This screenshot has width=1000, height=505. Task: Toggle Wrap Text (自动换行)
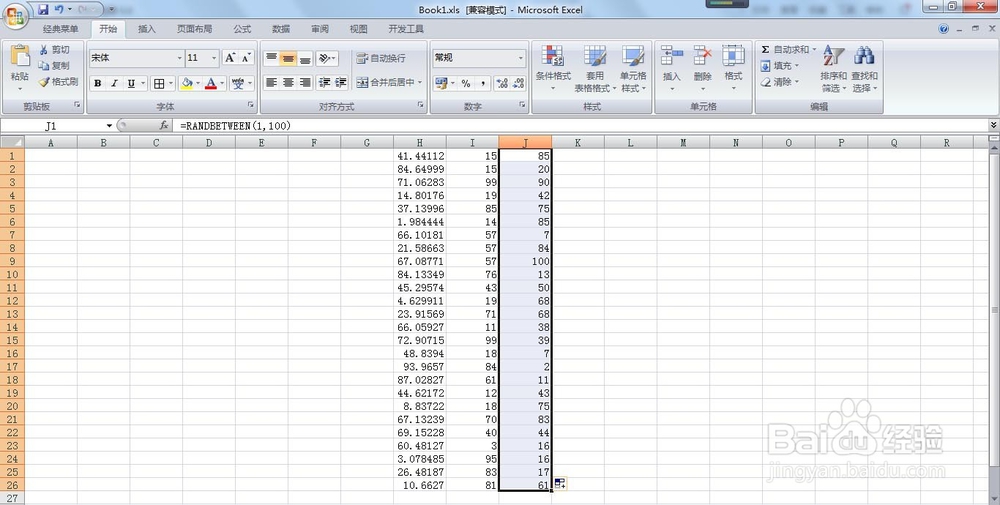381,58
